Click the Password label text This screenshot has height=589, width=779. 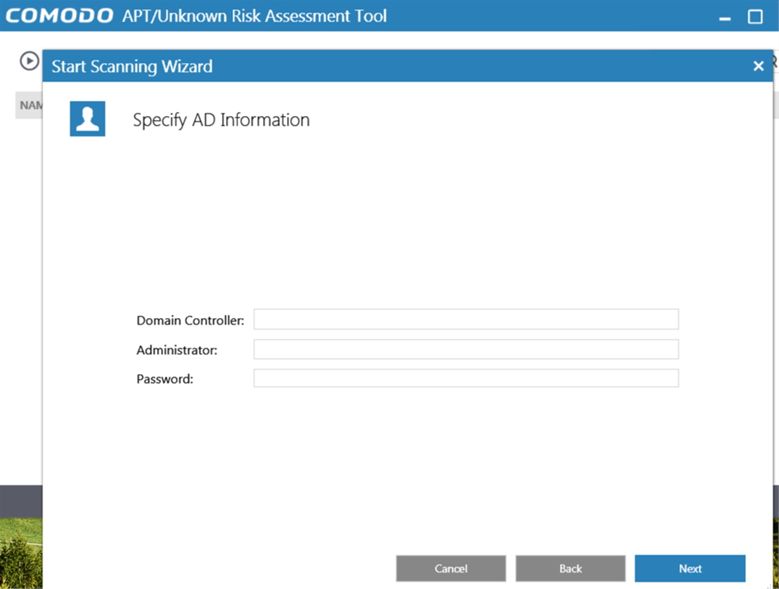tap(164, 379)
